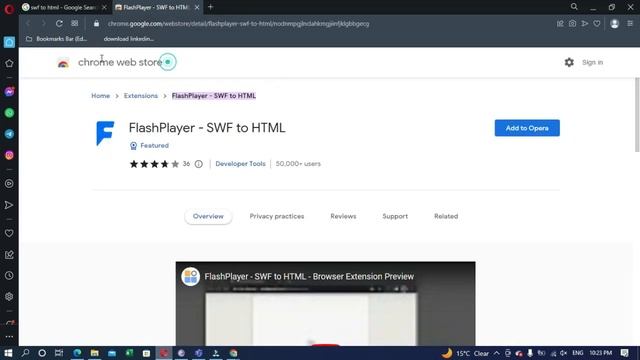The height and width of the screenshot is (360, 640).
Task: Search tabs with magnifier icon
Action: pyautogui.click(x=574, y=7)
